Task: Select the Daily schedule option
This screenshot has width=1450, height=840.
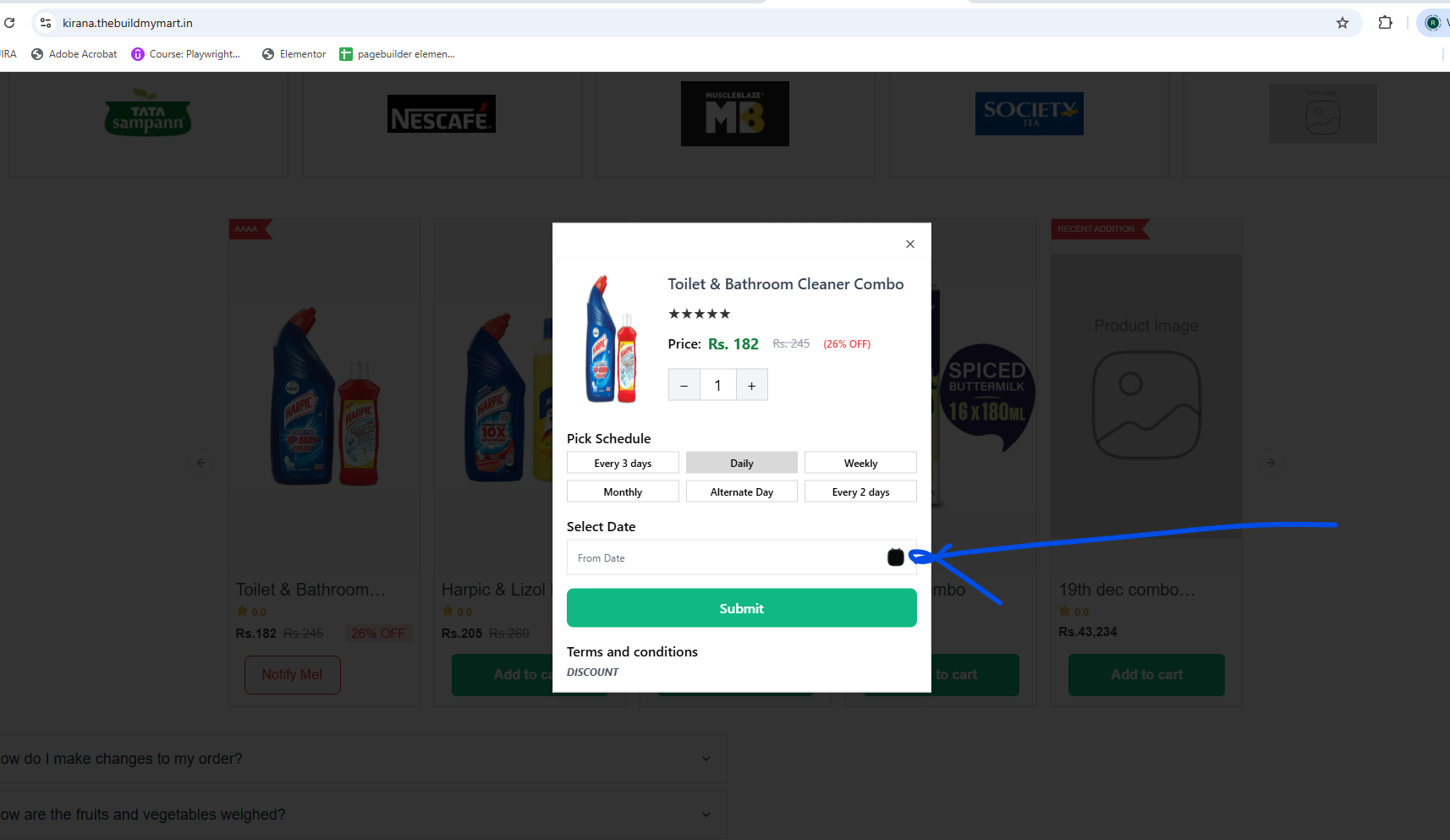Action: point(742,463)
